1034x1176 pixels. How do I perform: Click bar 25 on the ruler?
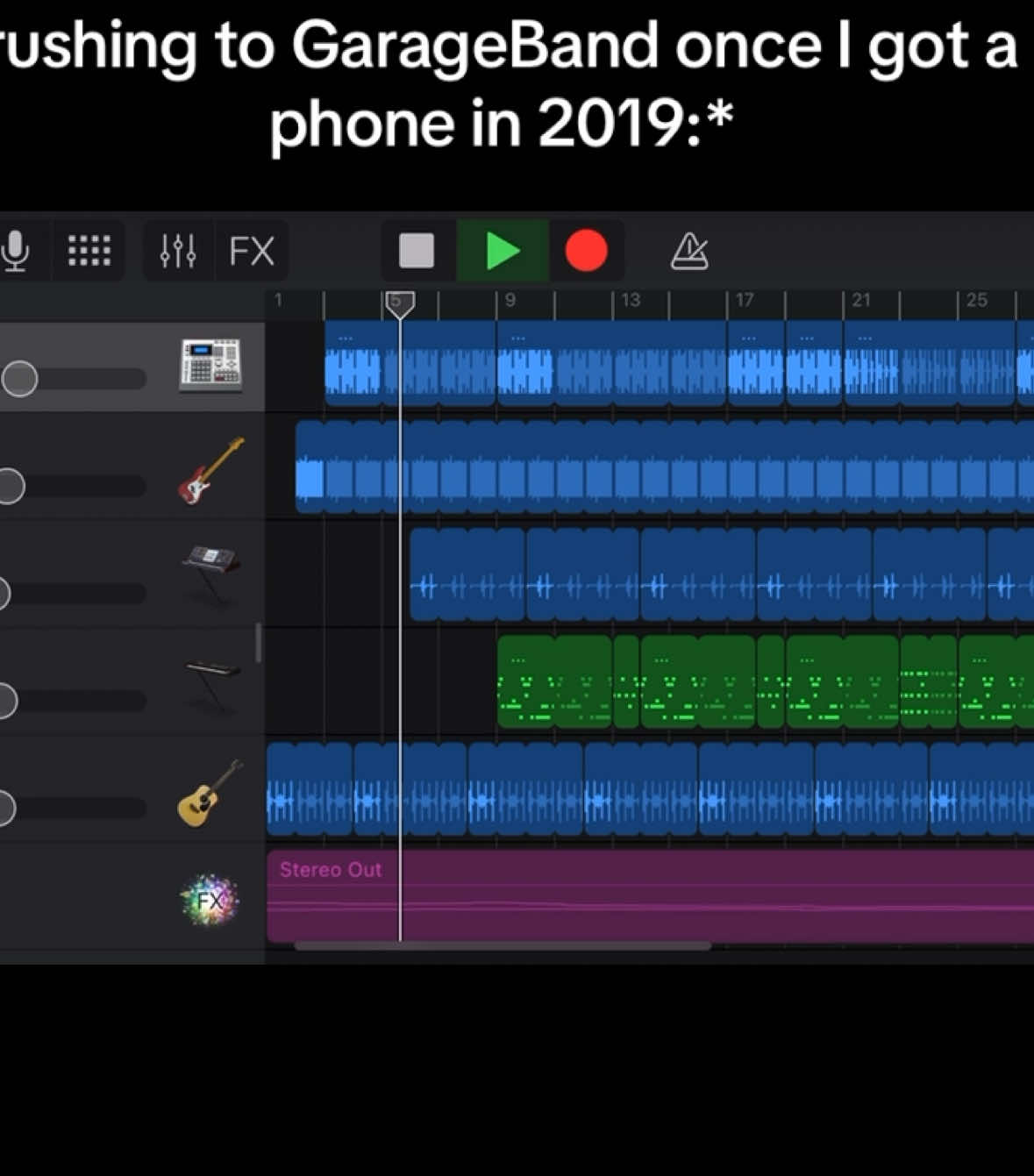pyautogui.click(x=977, y=301)
